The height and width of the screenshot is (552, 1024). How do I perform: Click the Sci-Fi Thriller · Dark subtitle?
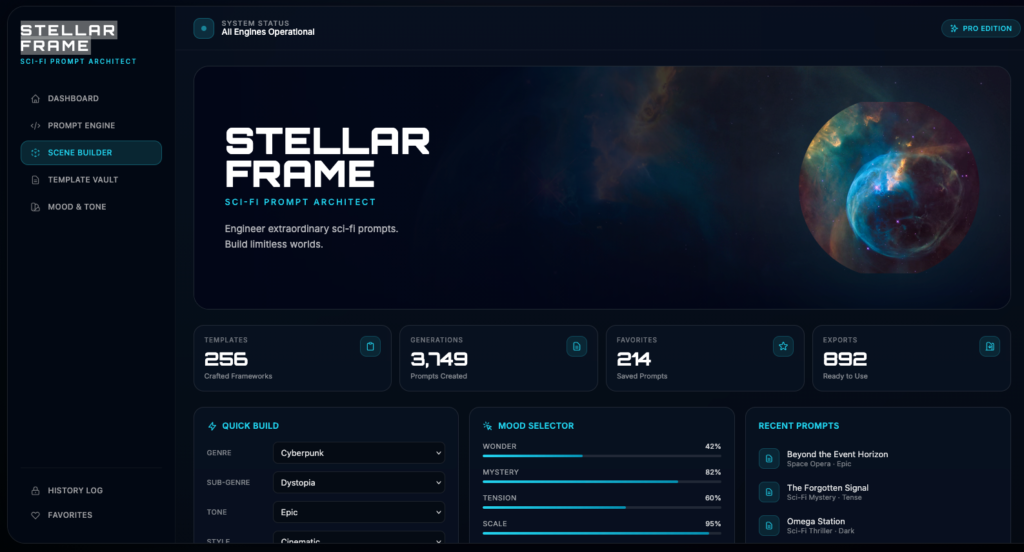click(820, 531)
